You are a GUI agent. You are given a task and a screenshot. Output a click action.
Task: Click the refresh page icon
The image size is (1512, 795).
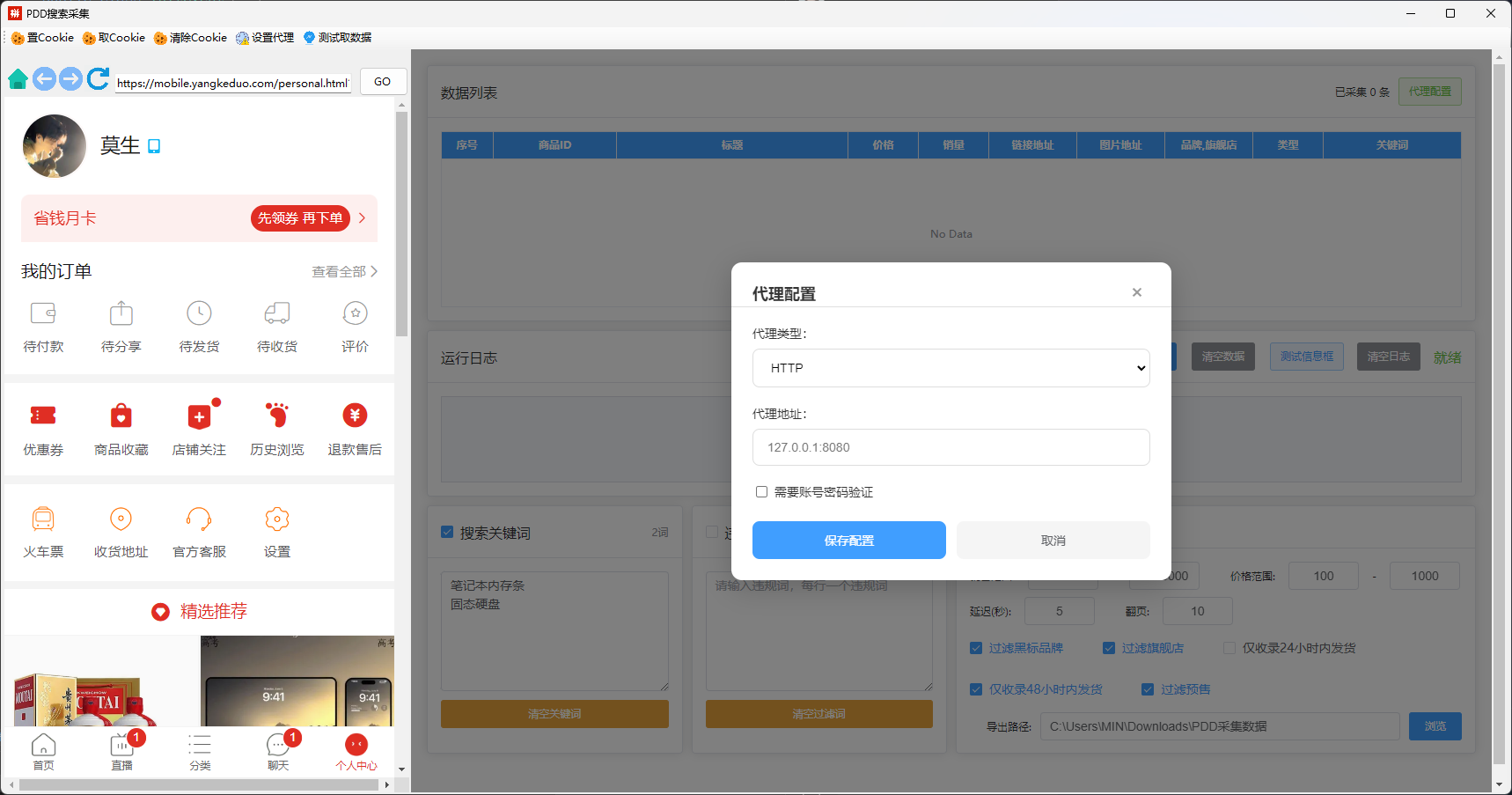tap(98, 79)
